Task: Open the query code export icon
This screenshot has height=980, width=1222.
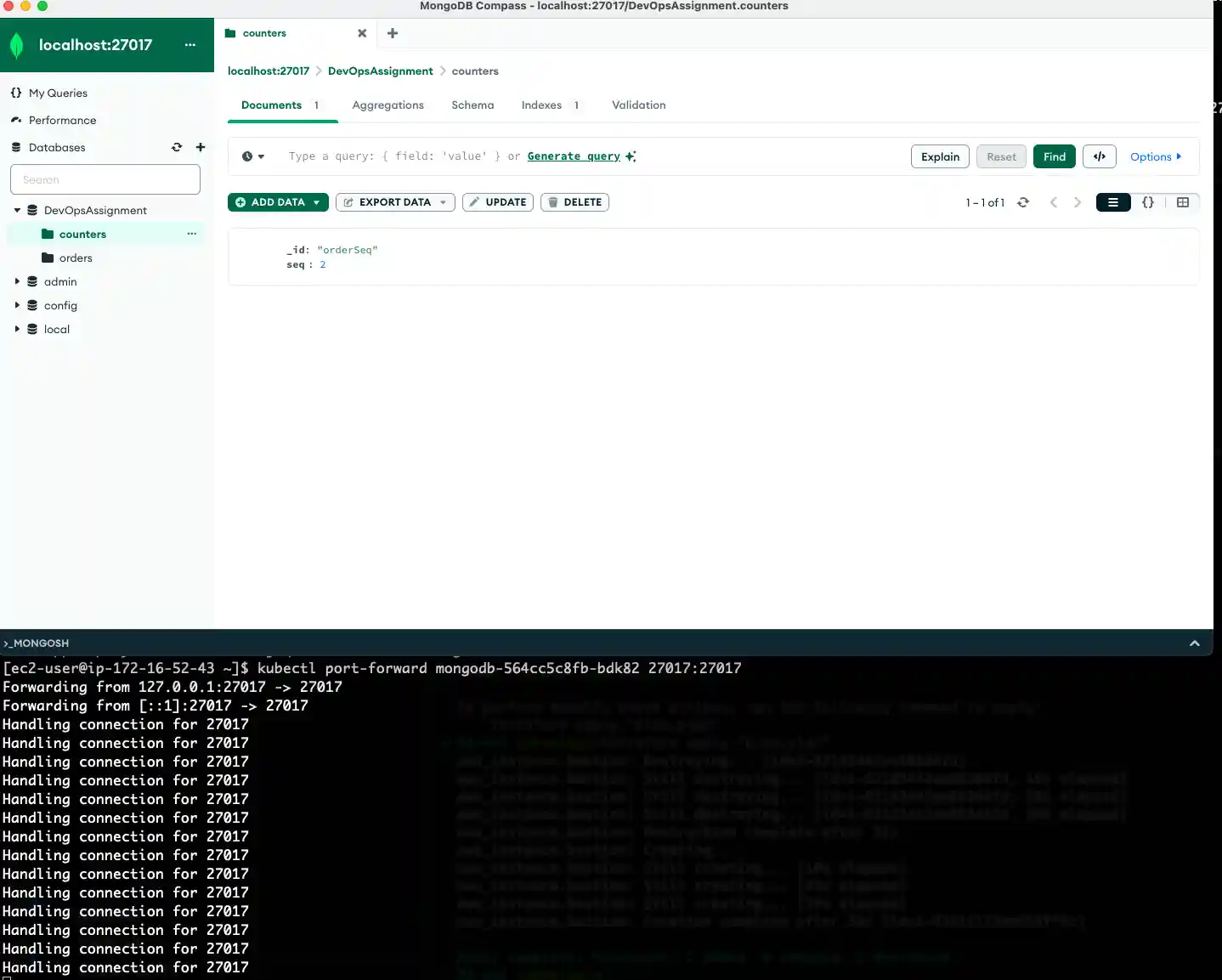Action: click(x=1099, y=156)
